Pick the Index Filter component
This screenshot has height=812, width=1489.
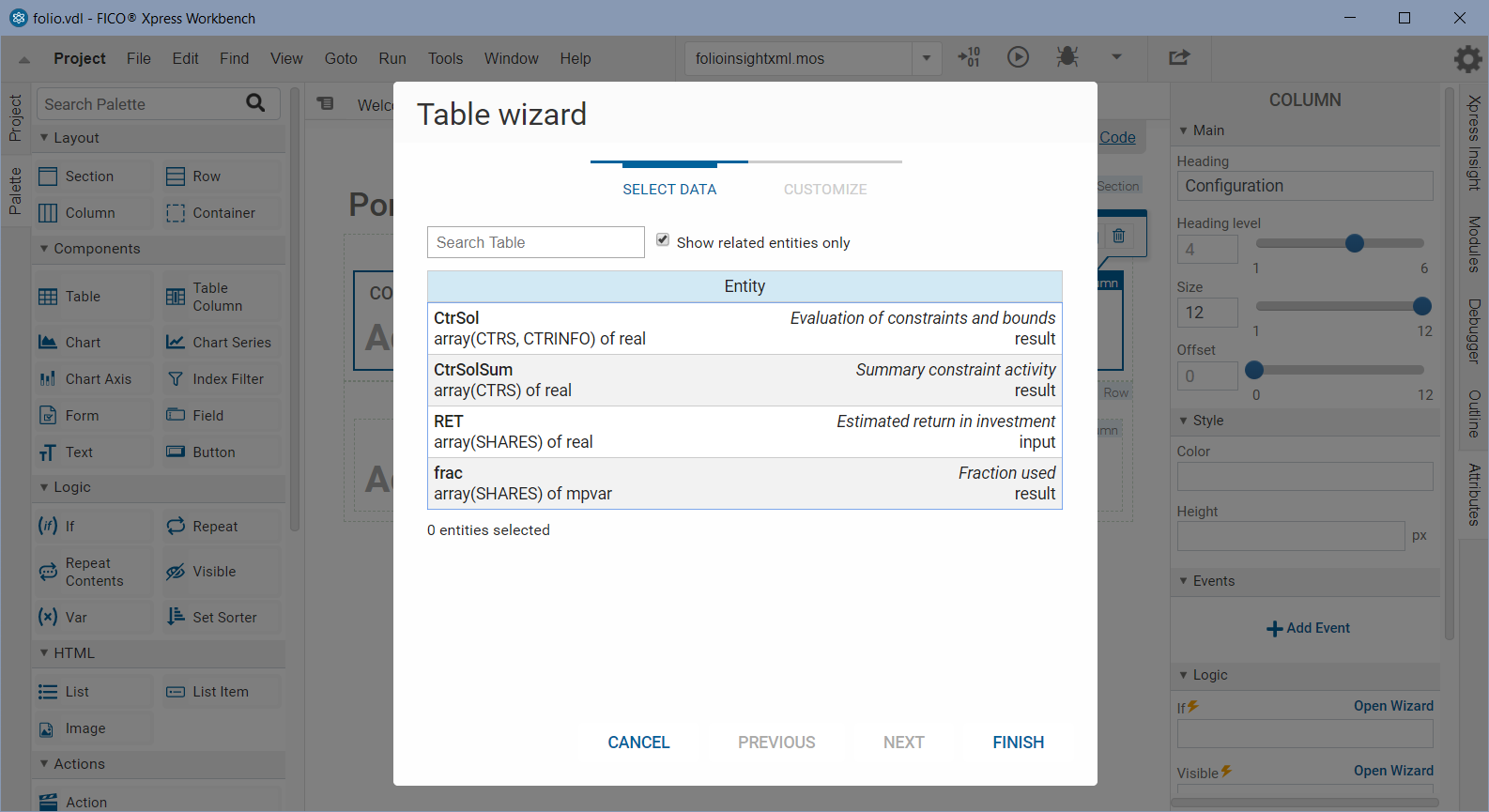(222, 379)
